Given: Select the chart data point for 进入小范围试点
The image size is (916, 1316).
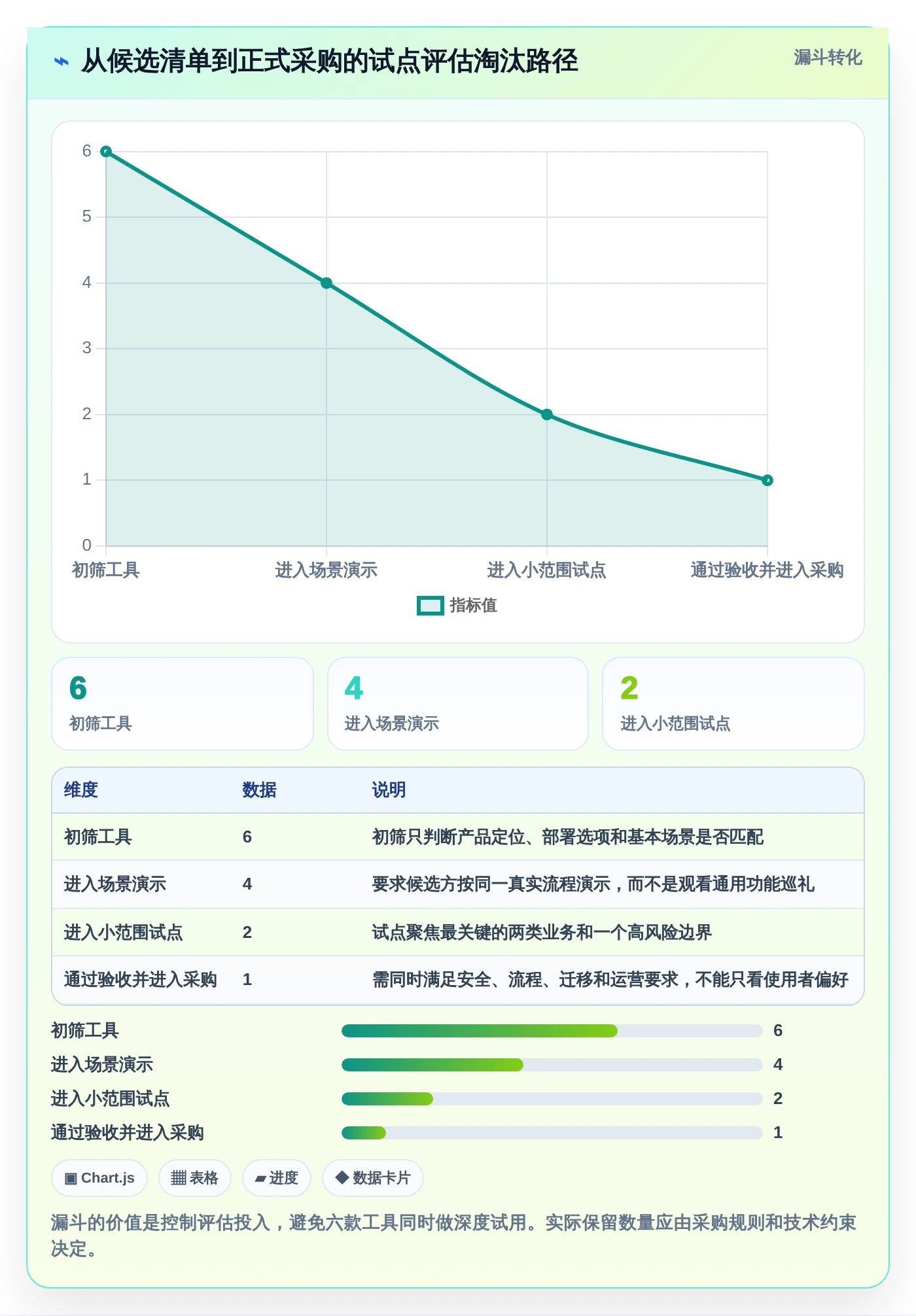Looking at the screenshot, I should (547, 415).
